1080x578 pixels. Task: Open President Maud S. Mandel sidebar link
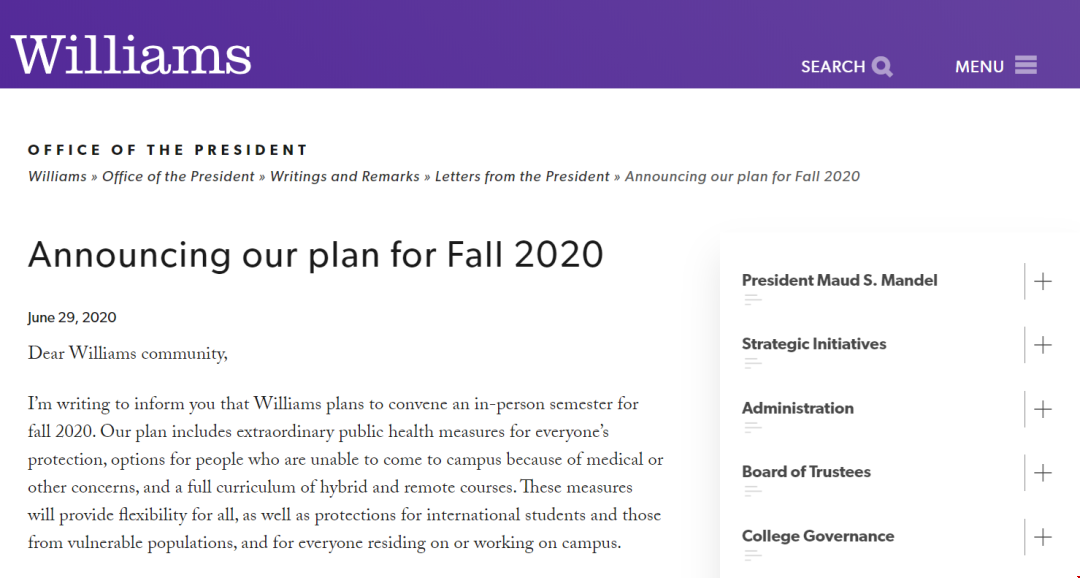point(840,280)
